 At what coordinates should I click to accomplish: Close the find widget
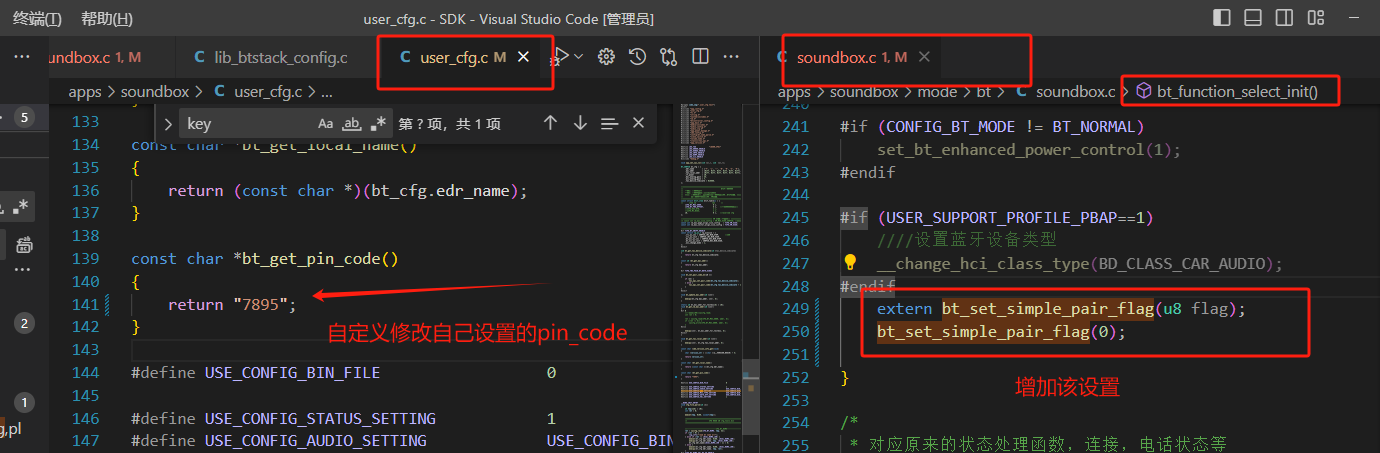coord(638,123)
